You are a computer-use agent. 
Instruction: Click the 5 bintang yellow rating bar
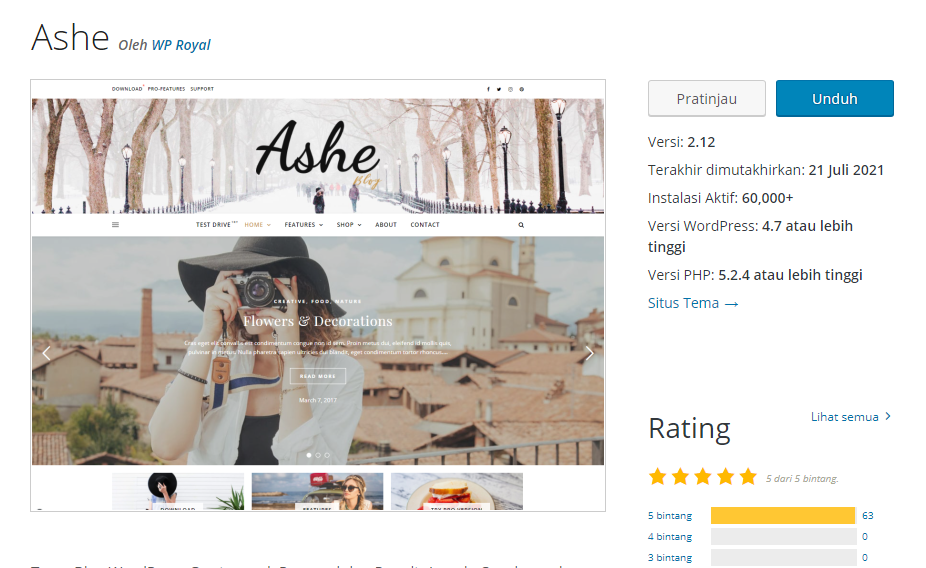point(783,515)
